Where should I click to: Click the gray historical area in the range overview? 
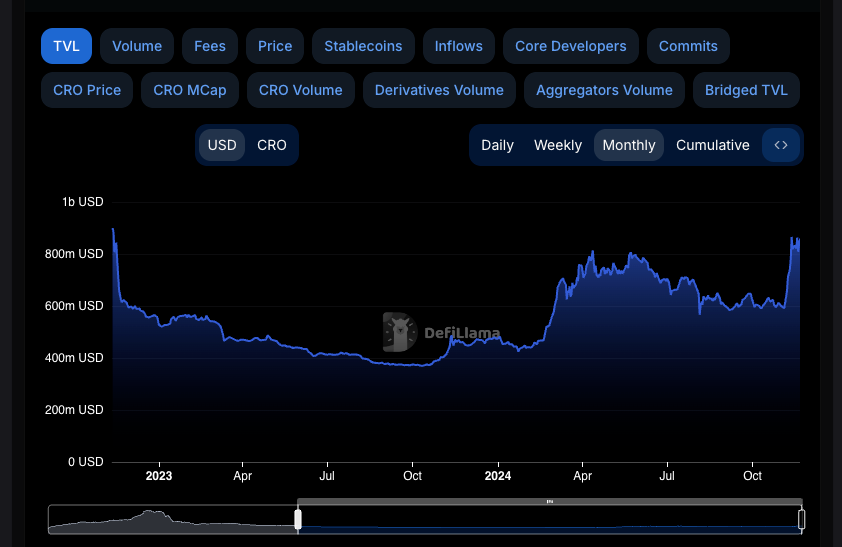(x=172, y=521)
